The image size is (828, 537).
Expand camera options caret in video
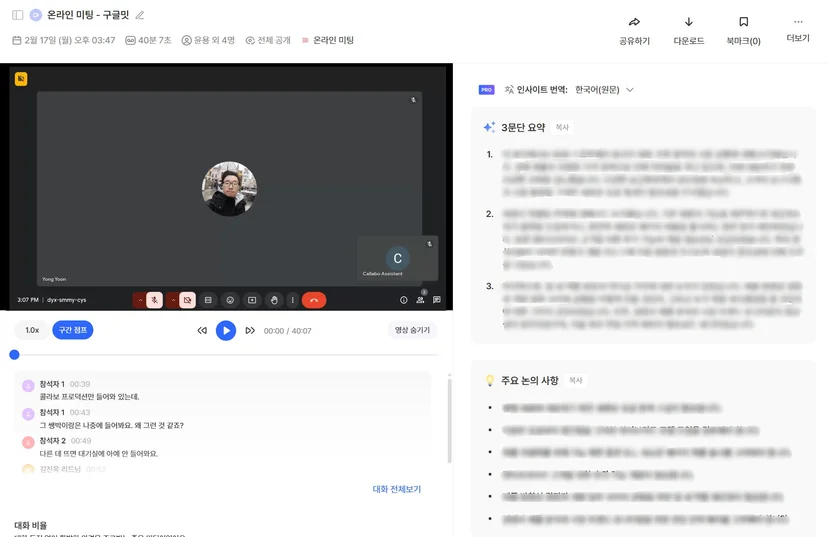coord(173,300)
